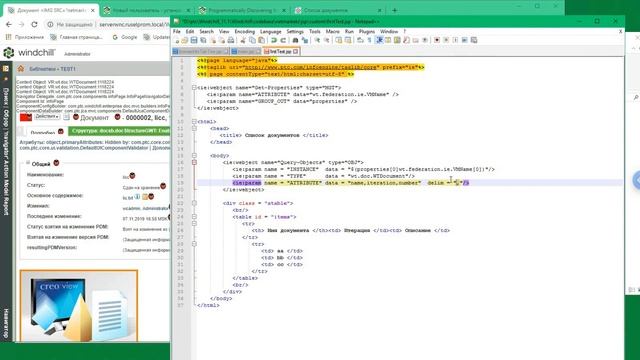Go back in the browser window

click(9, 24)
